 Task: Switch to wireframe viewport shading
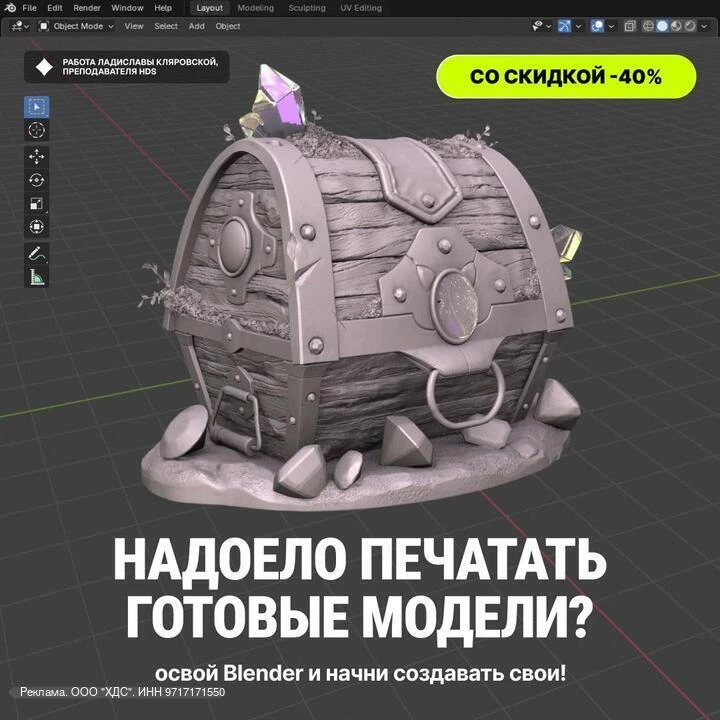coord(648,26)
